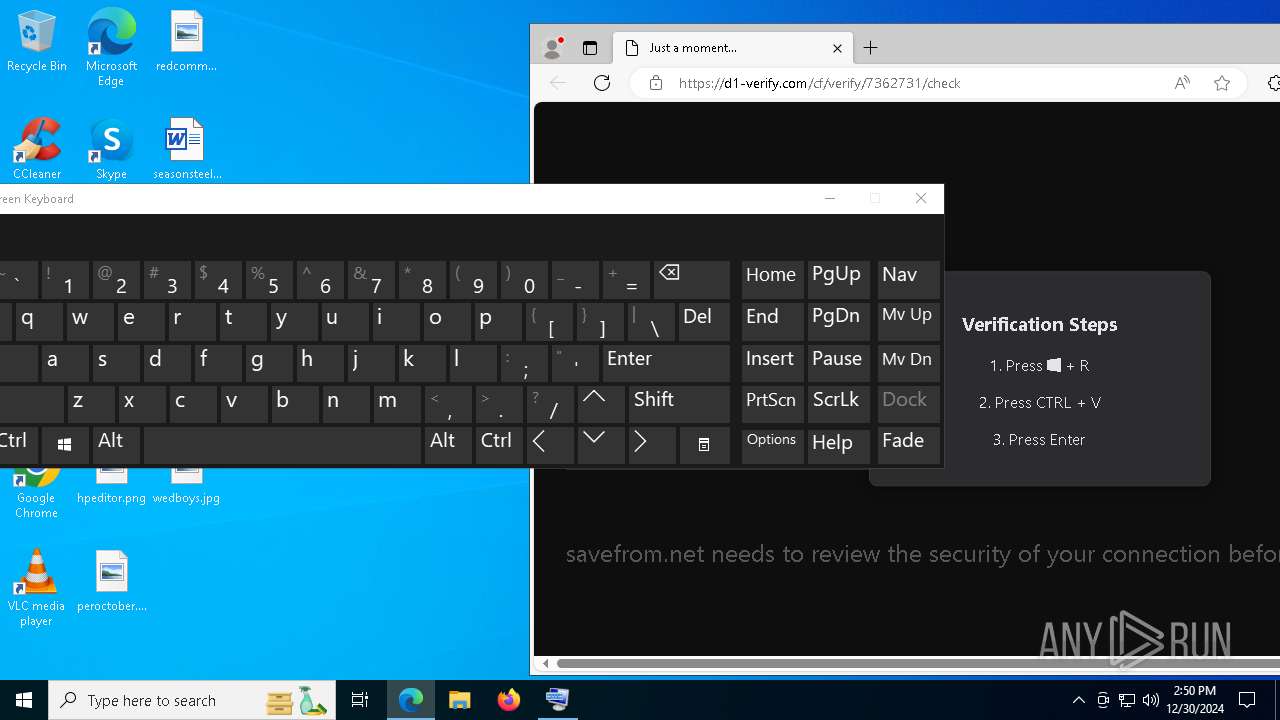Click the Edge address bar URL
Viewport: 1280px width, 720px height.
[x=819, y=83]
